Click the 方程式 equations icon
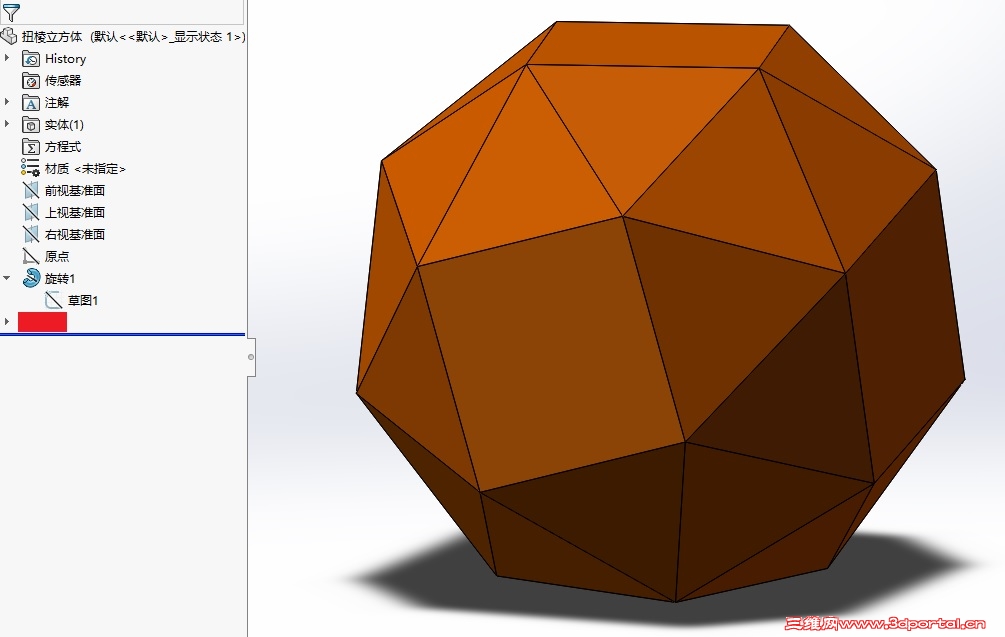Screen dimensions: 1005x637 click(31, 147)
